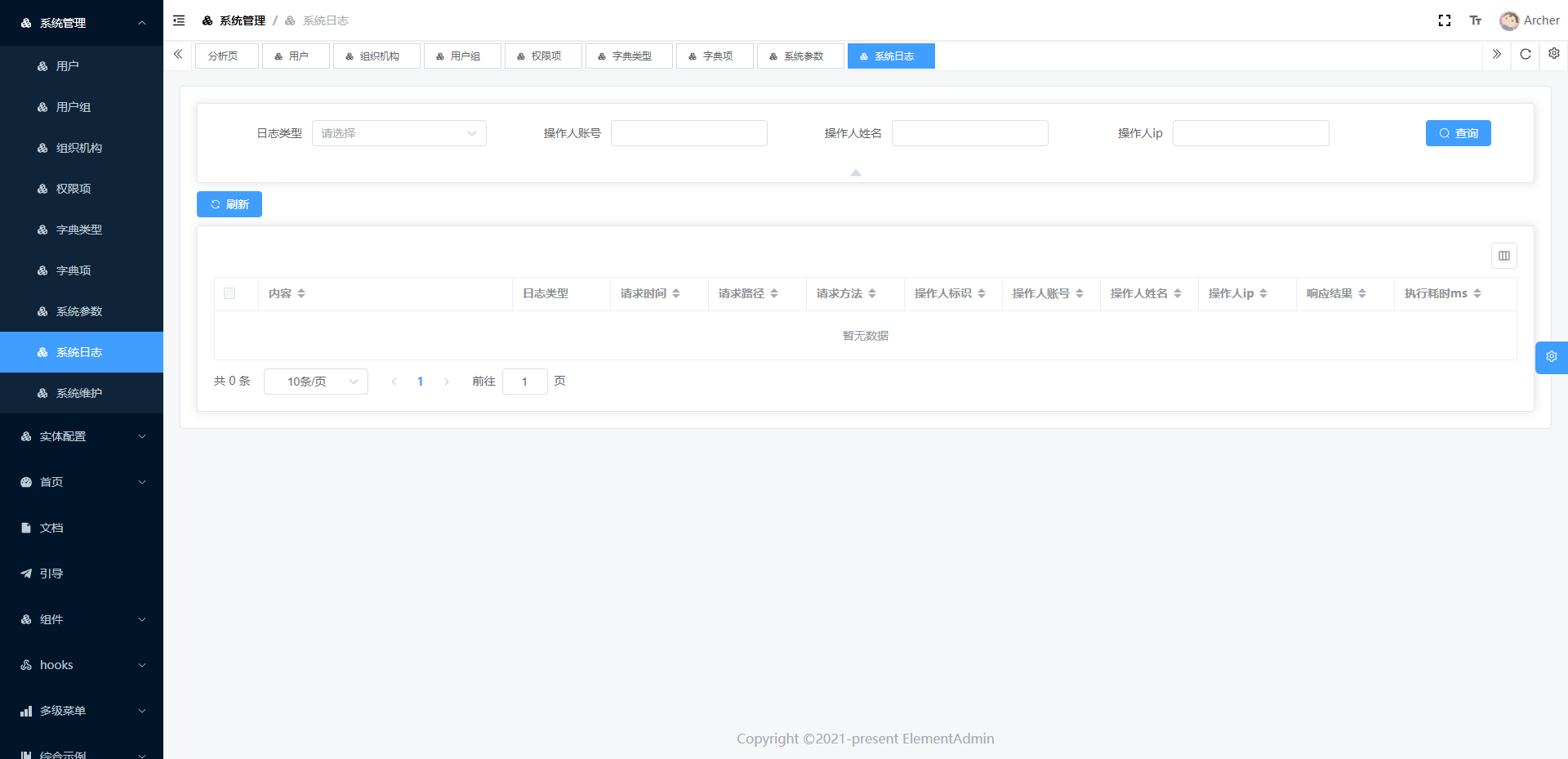Open 权限项 in the sidebar
The image size is (1568, 759).
(82, 189)
